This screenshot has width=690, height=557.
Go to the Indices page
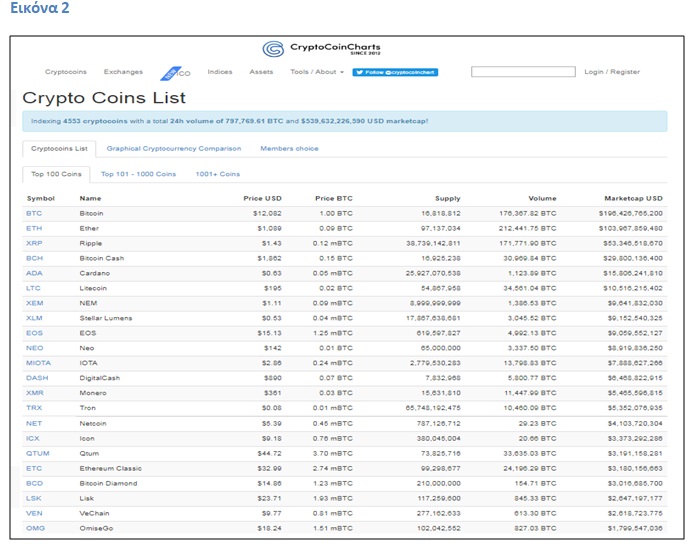click(220, 72)
